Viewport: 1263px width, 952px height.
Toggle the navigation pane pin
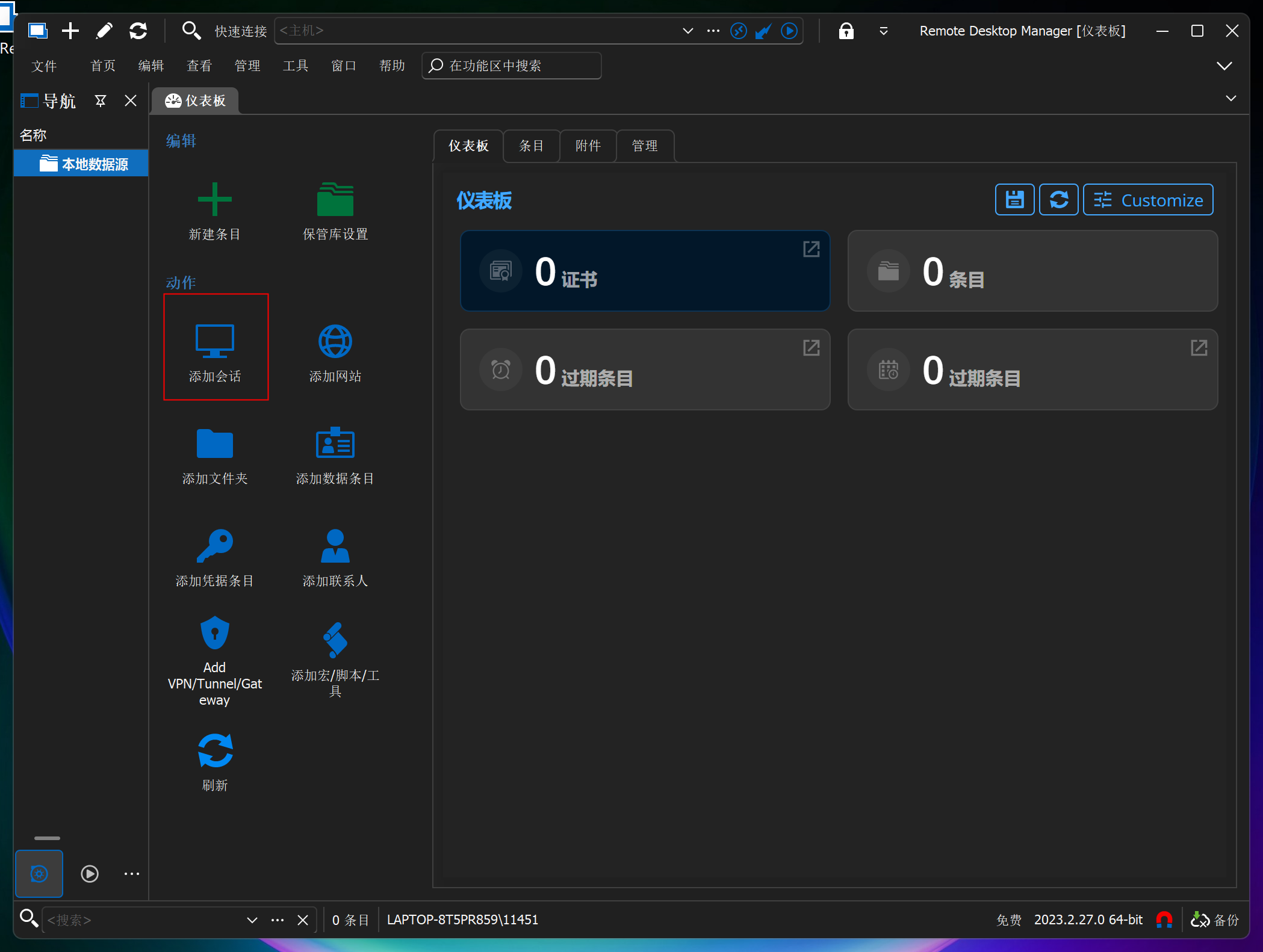click(101, 100)
